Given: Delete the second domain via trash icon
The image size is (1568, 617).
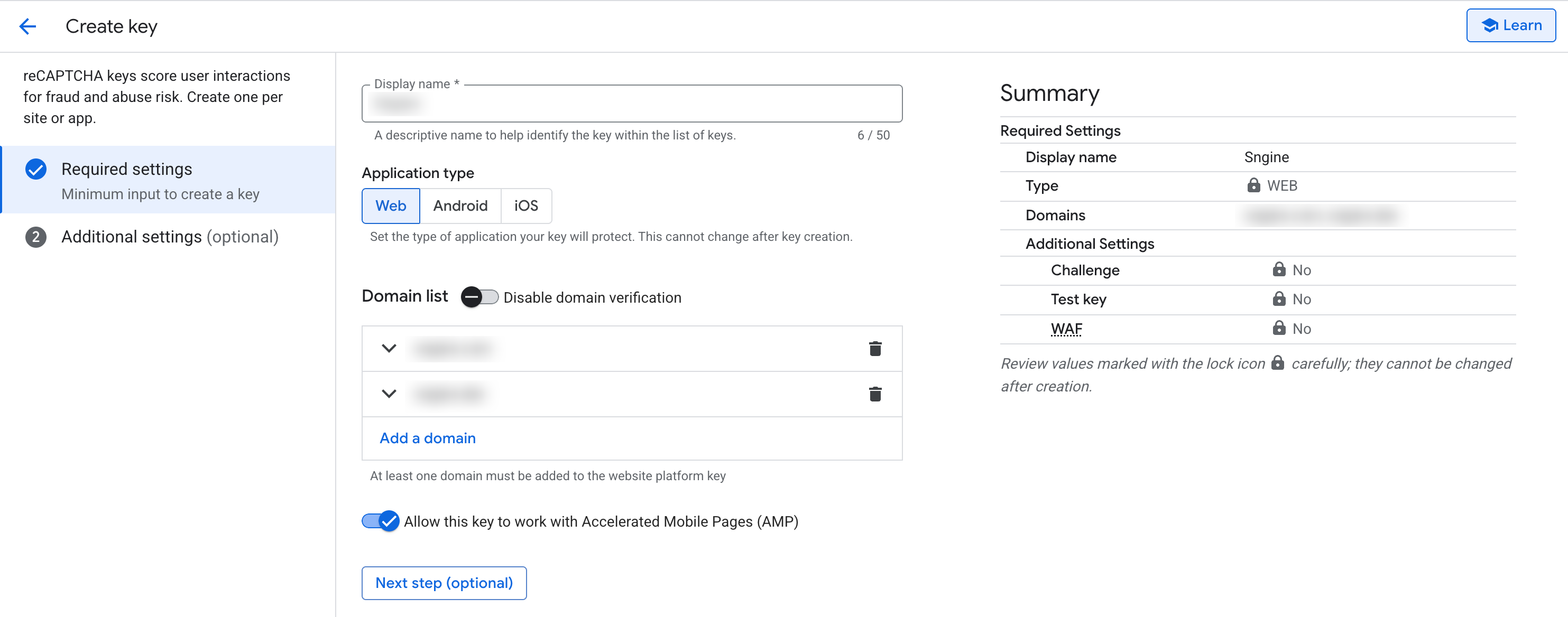Looking at the screenshot, I should pos(875,394).
